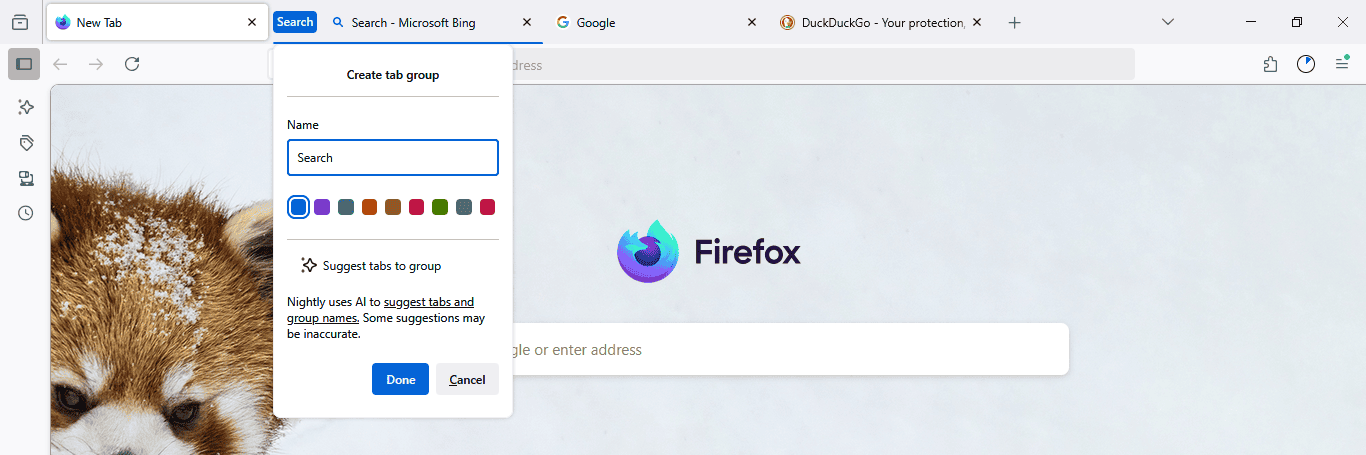Go back one page

(x=60, y=64)
